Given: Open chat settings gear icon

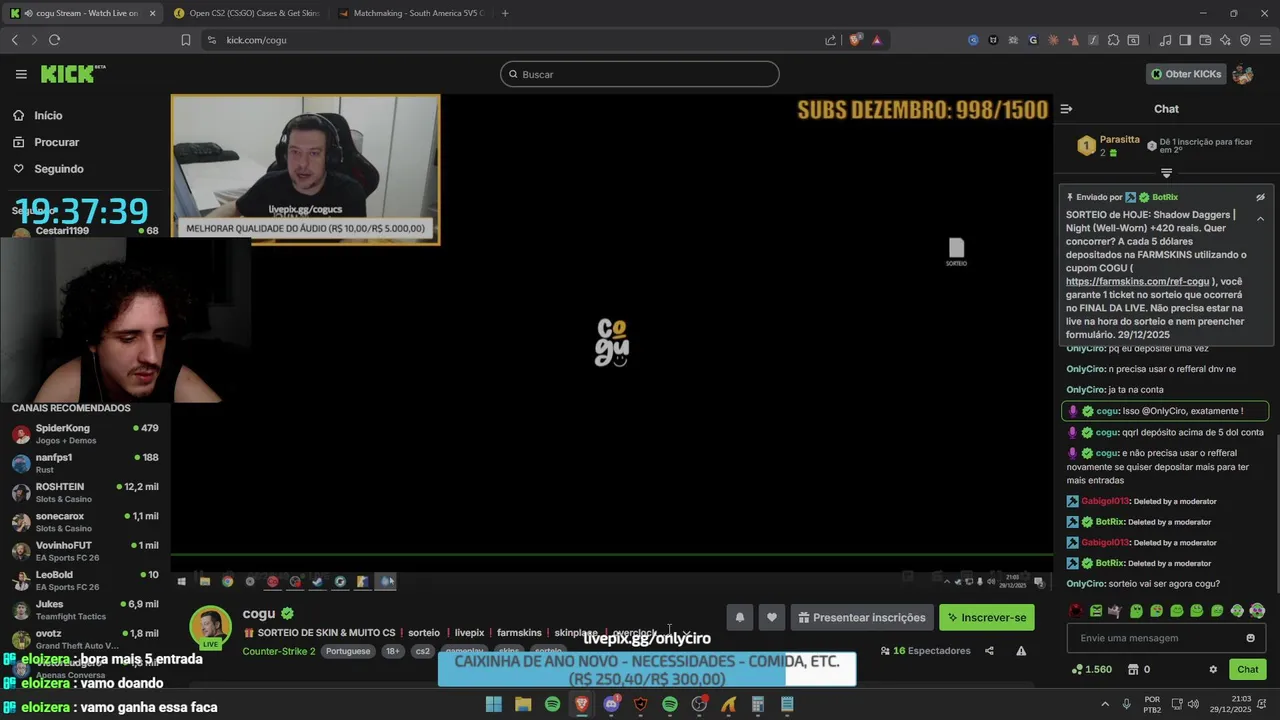Looking at the screenshot, I should 1213,670.
